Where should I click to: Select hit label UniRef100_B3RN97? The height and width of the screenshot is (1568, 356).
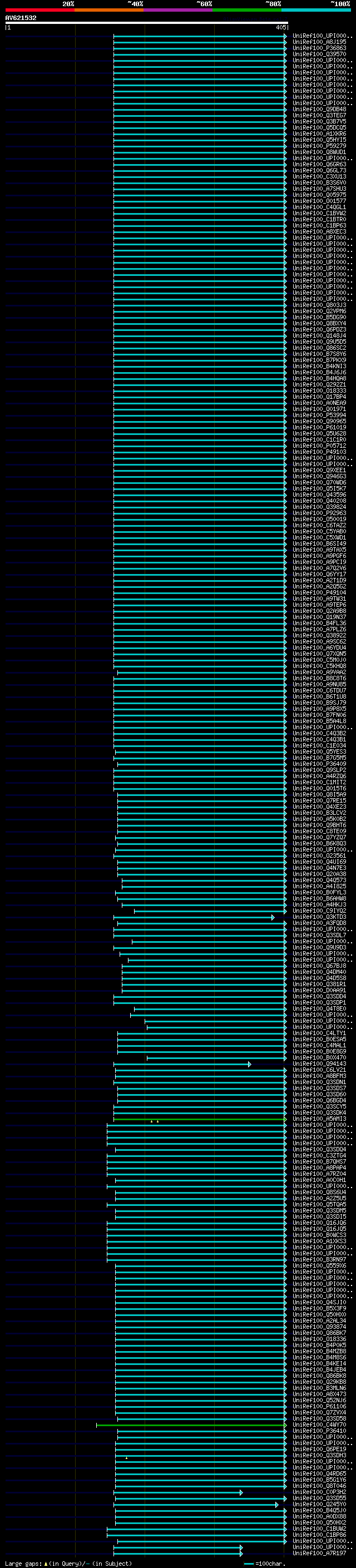[x=319, y=1260]
